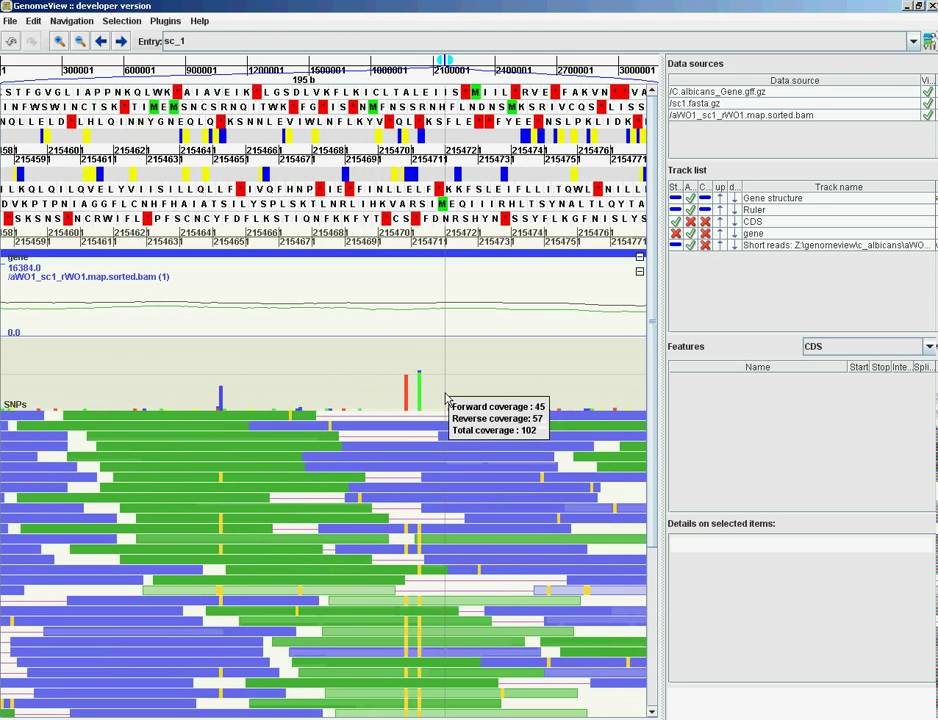Open the Plugins menu
The width and height of the screenshot is (938, 720).
click(165, 21)
